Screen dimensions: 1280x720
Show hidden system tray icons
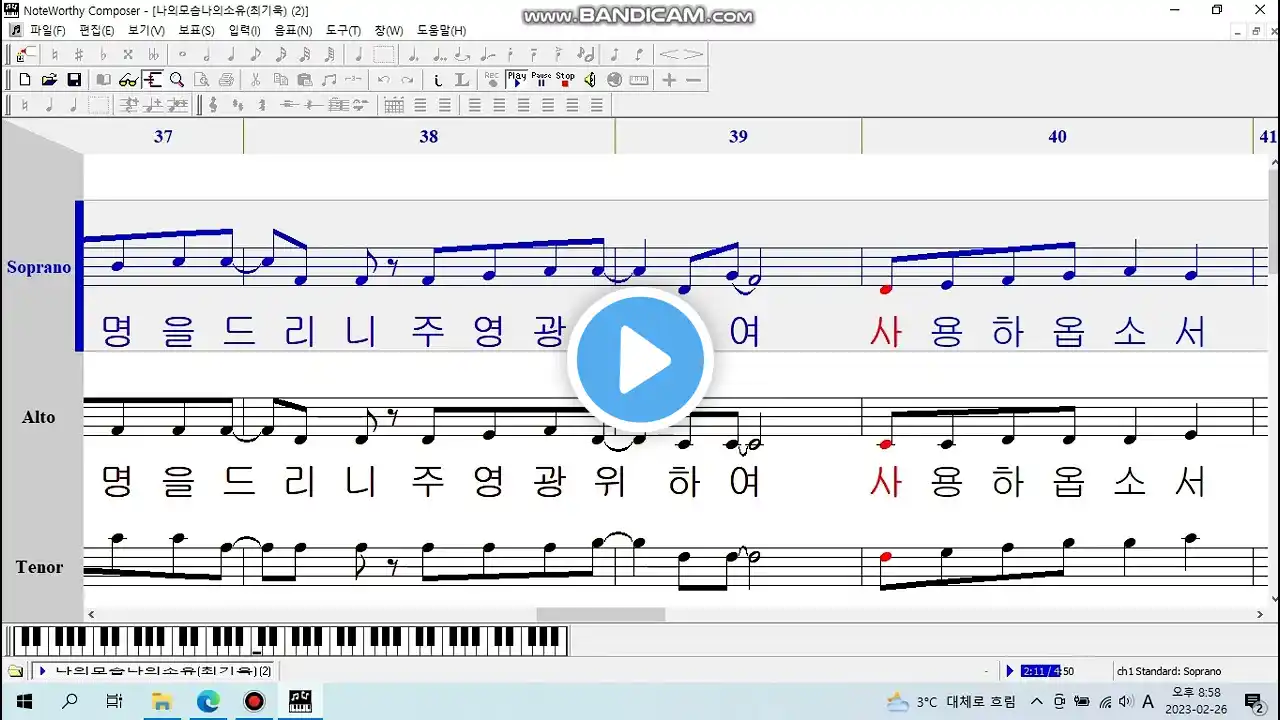tap(1036, 701)
